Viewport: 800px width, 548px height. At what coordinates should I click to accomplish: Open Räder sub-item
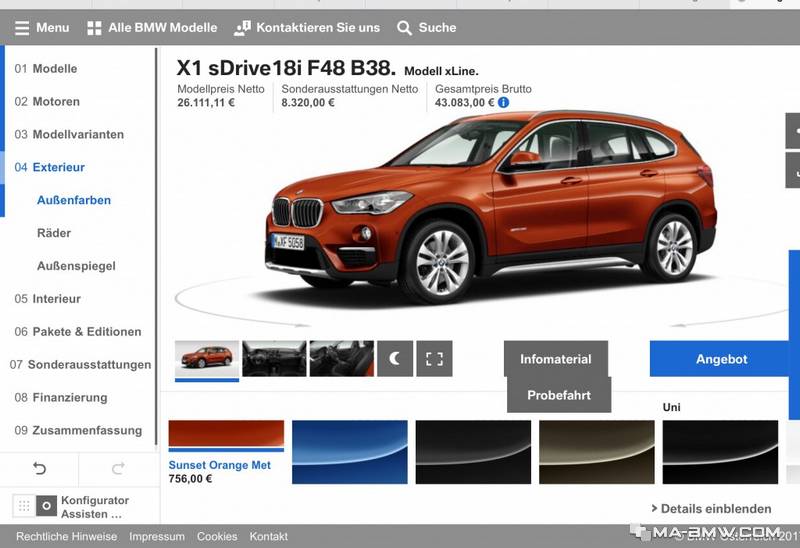click(x=54, y=233)
